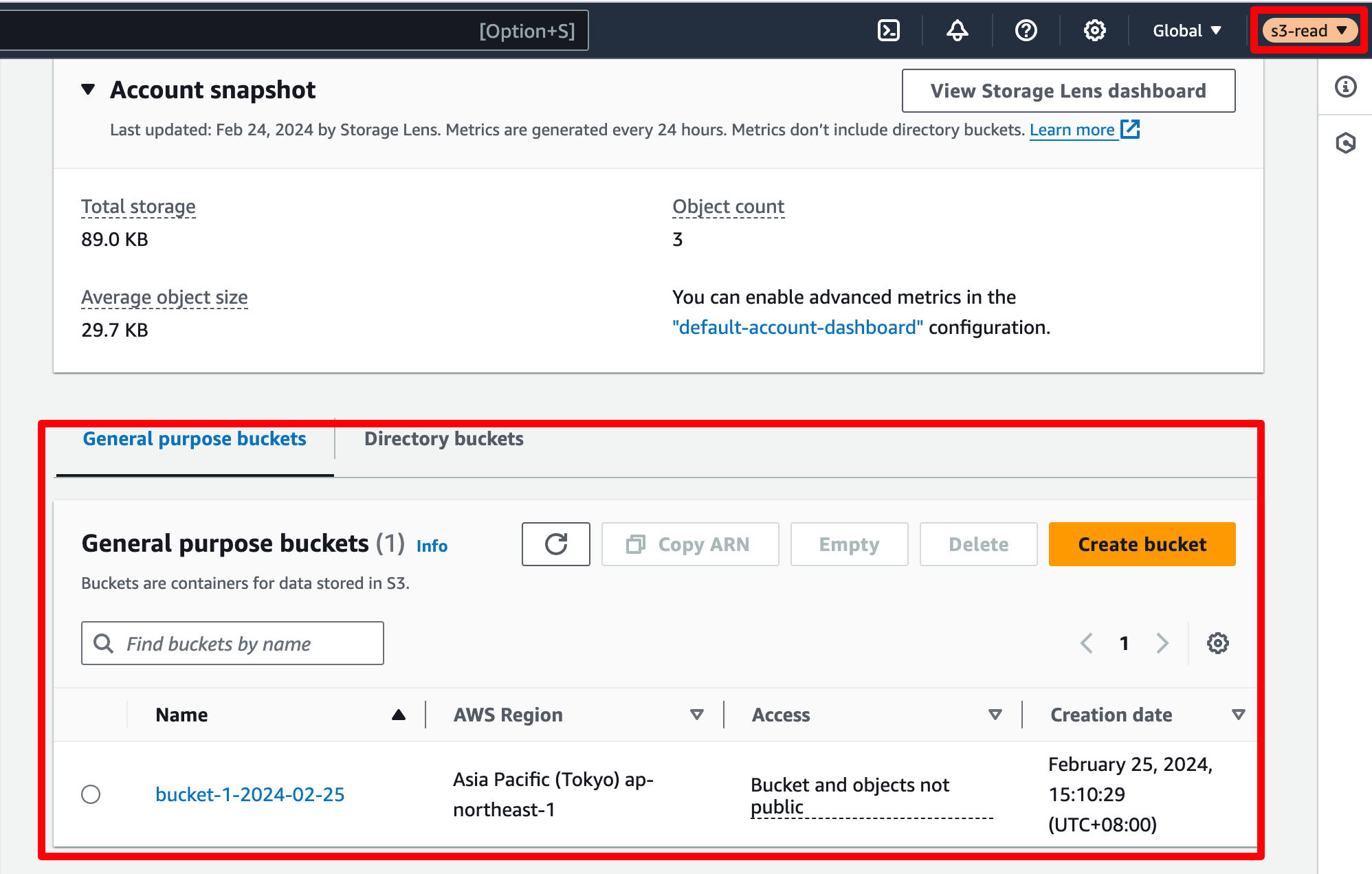The image size is (1372, 874).
Task: Open the bucket-1-2024-02-25 link
Action: (x=250, y=794)
